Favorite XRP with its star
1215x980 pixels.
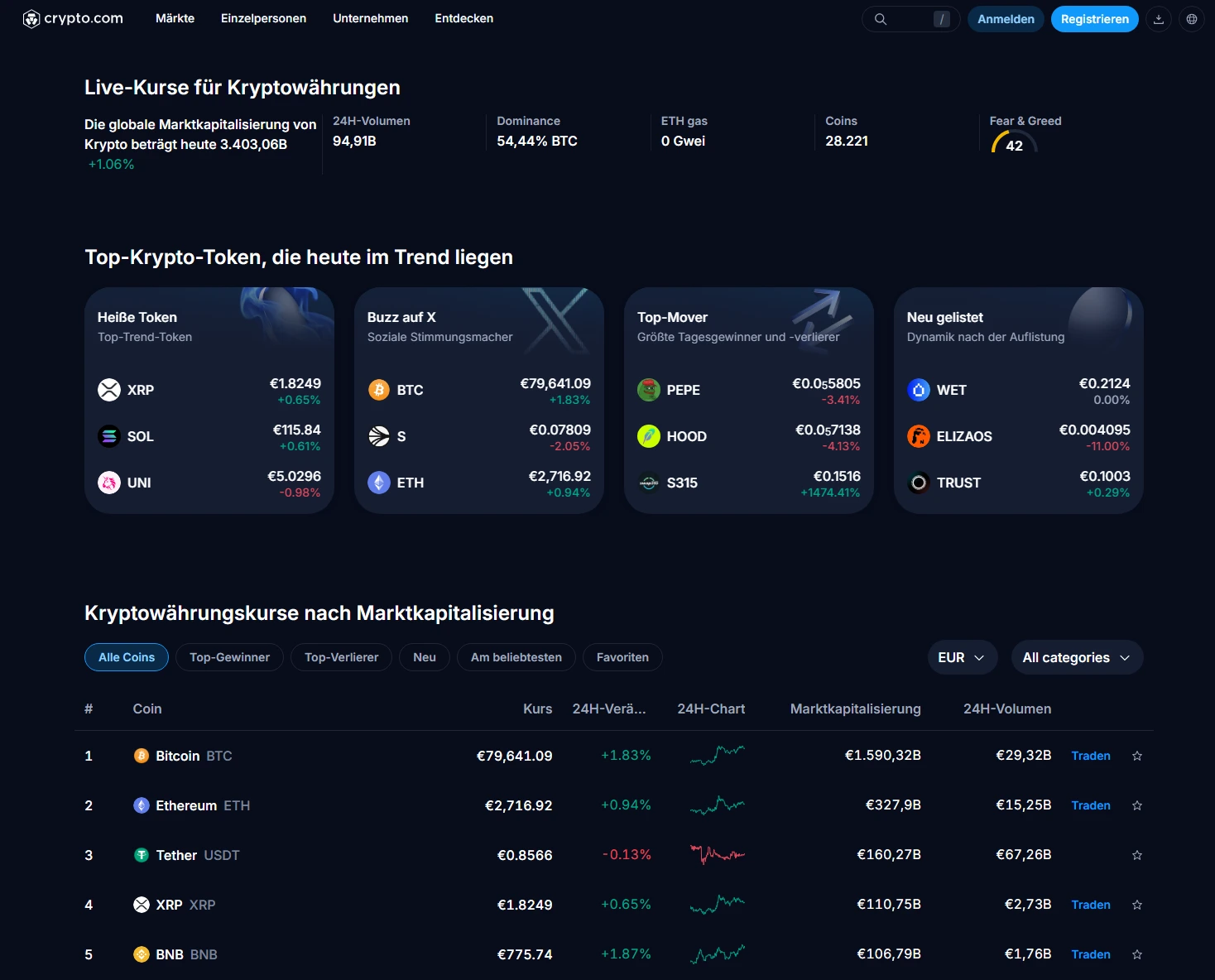[1137, 905]
